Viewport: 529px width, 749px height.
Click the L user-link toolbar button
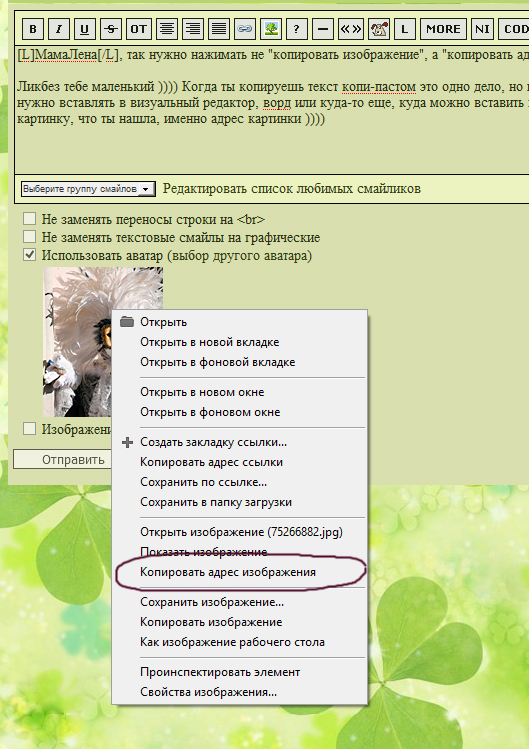404,29
